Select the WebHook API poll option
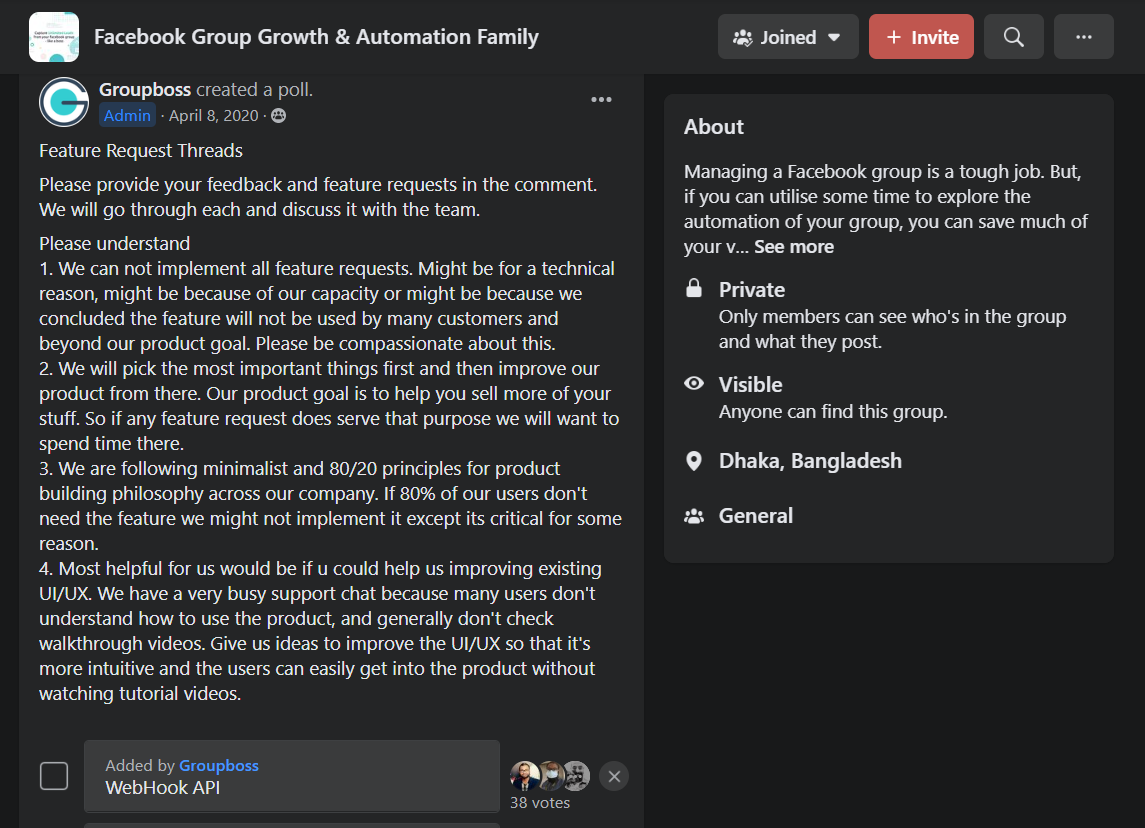1145x828 pixels. point(292,775)
